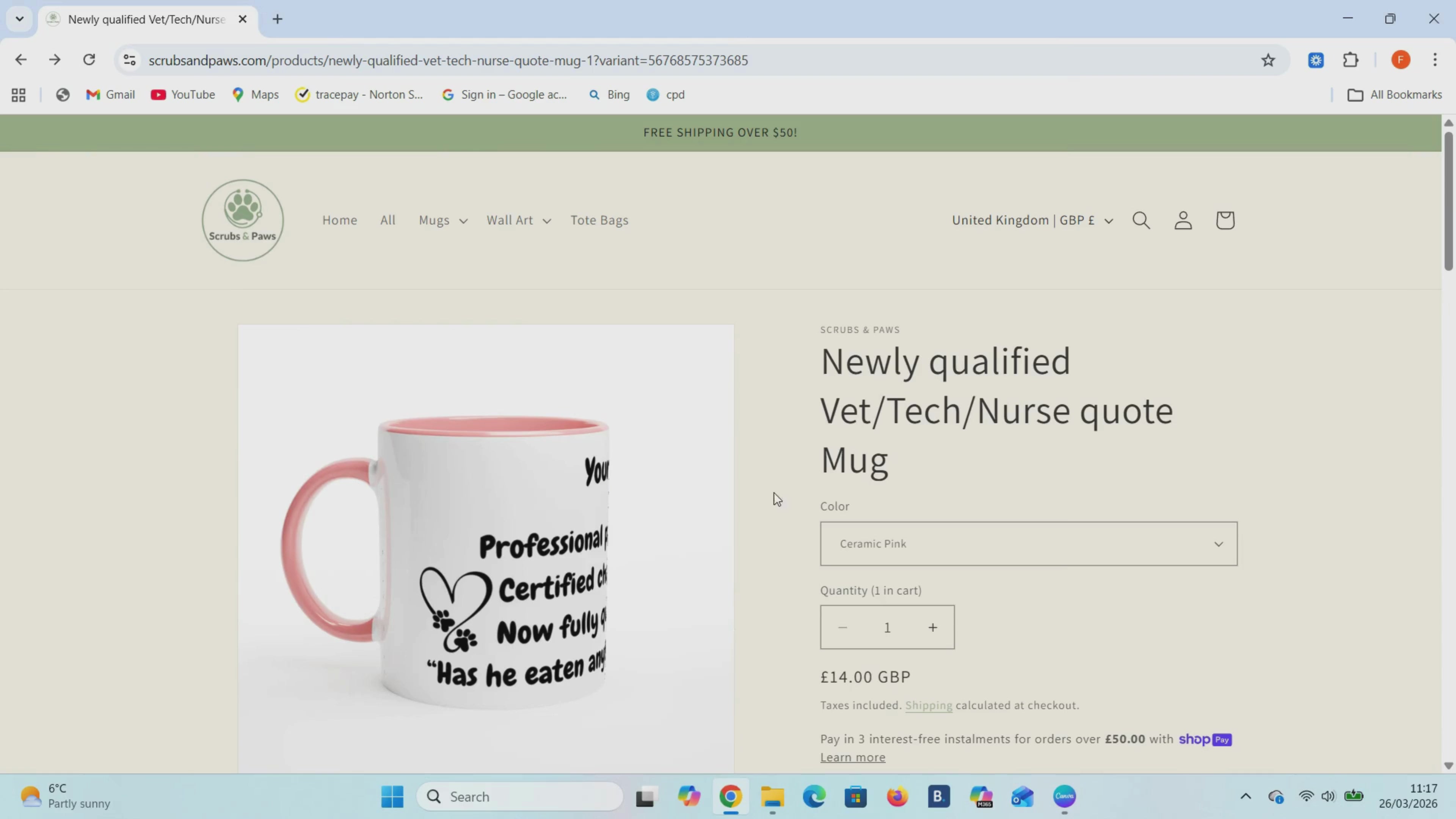This screenshot has width=1456, height=819.
Task: Open All Bookmarks folder
Action: 1395,95
